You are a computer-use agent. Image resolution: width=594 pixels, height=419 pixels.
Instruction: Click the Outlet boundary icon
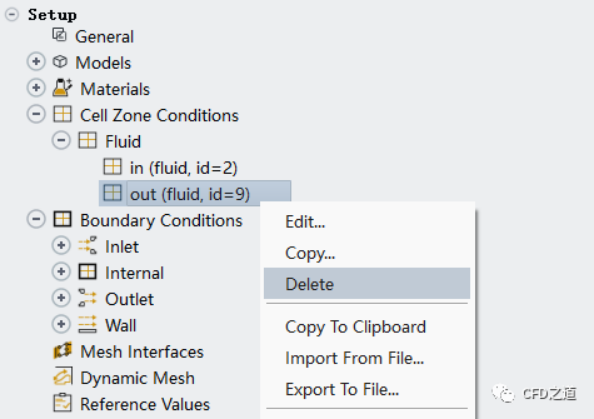click(x=88, y=298)
